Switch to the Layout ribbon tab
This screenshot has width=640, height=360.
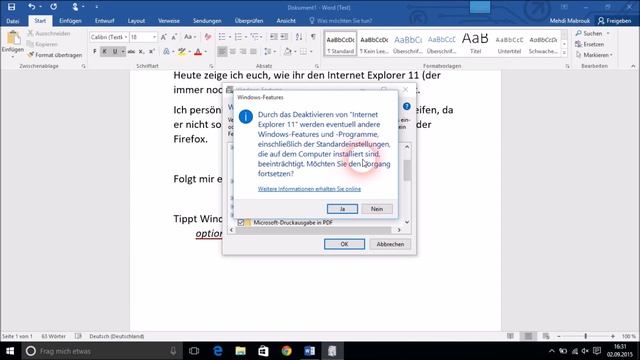tap(136, 21)
